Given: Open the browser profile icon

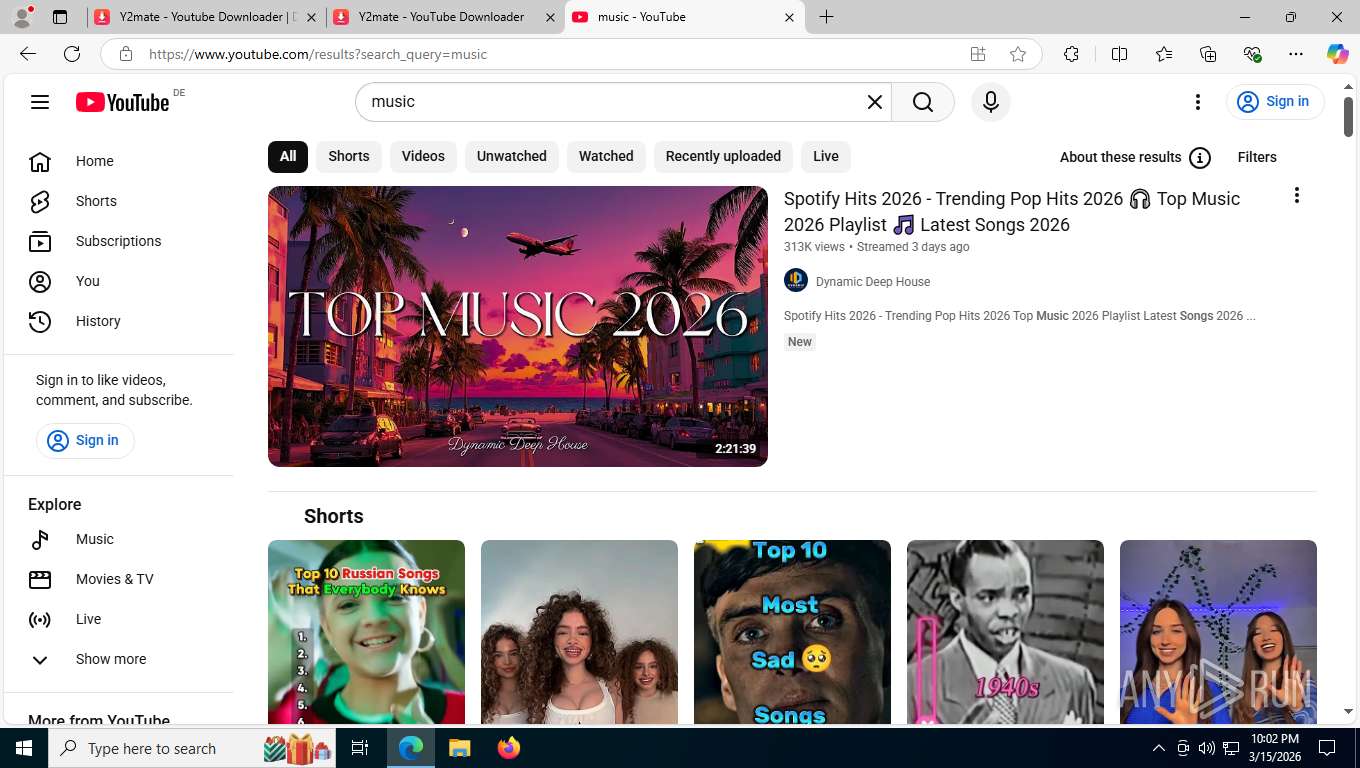Looking at the screenshot, I should coord(22,17).
